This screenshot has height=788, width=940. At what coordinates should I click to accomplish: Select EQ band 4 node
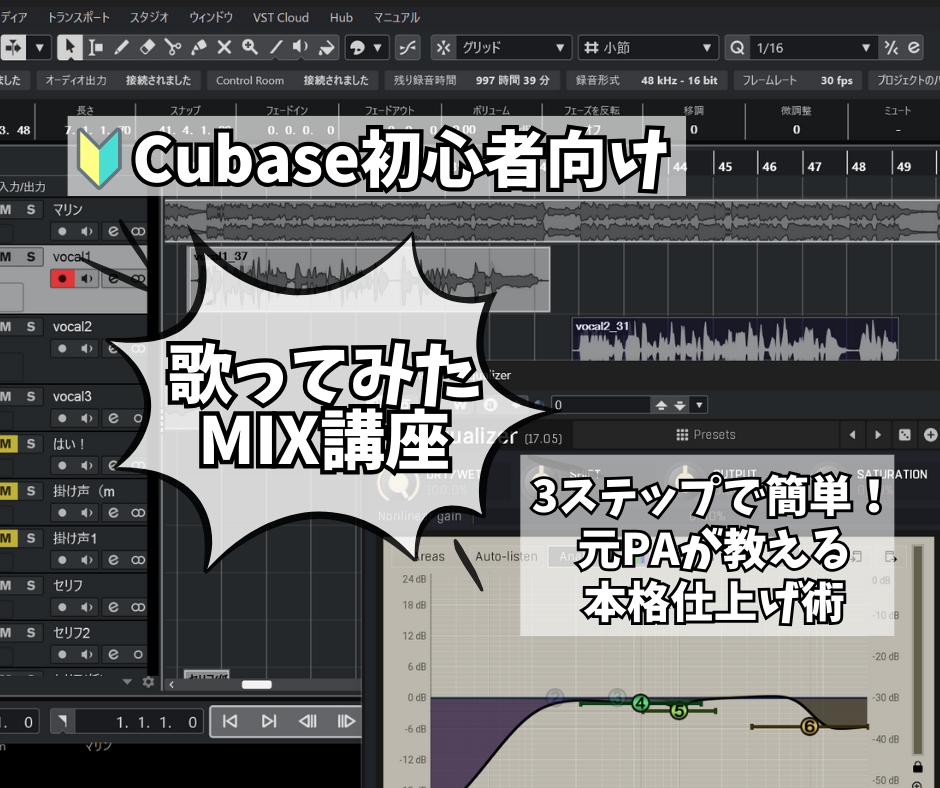[x=641, y=703]
